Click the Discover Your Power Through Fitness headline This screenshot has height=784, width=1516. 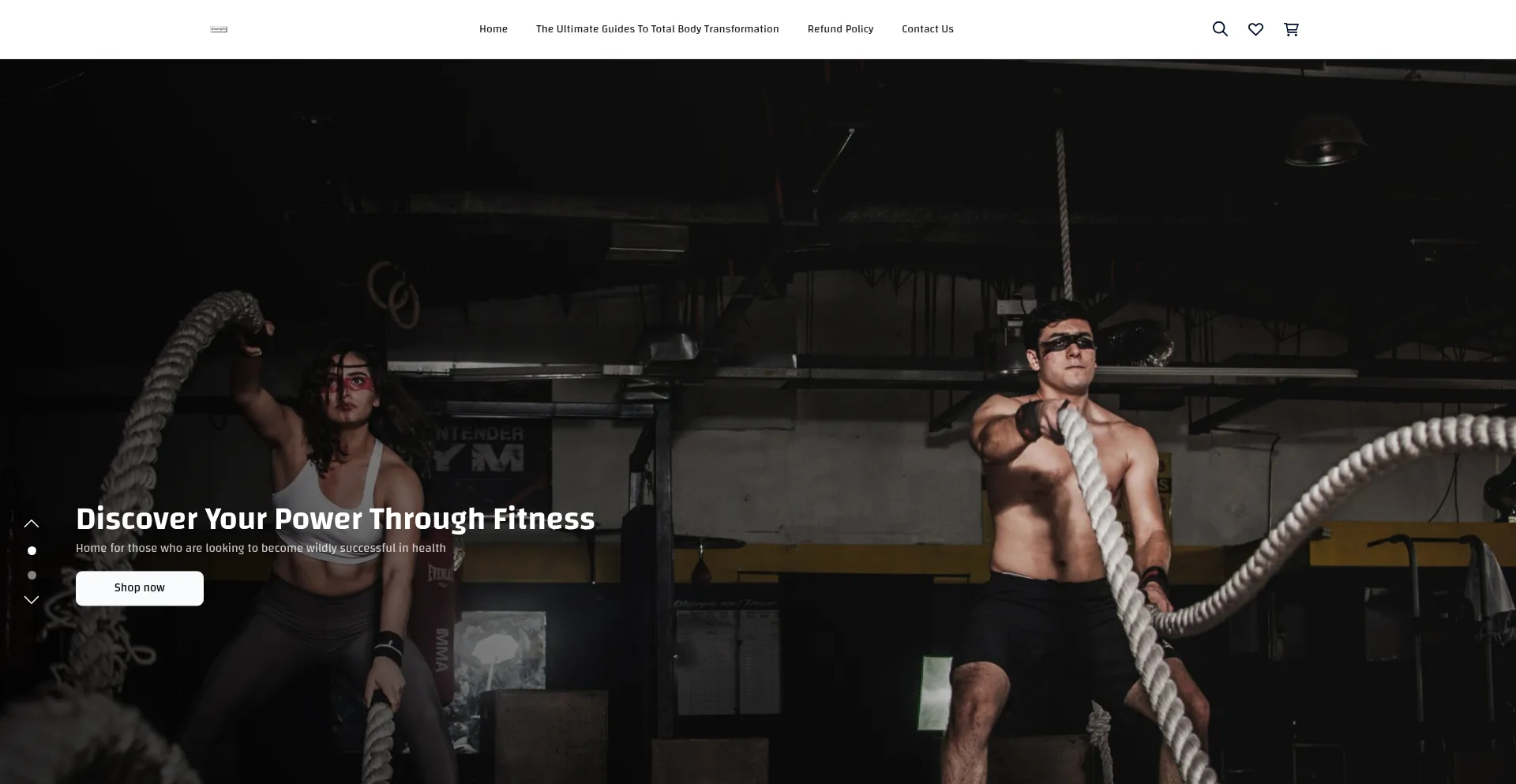(x=336, y=519)
